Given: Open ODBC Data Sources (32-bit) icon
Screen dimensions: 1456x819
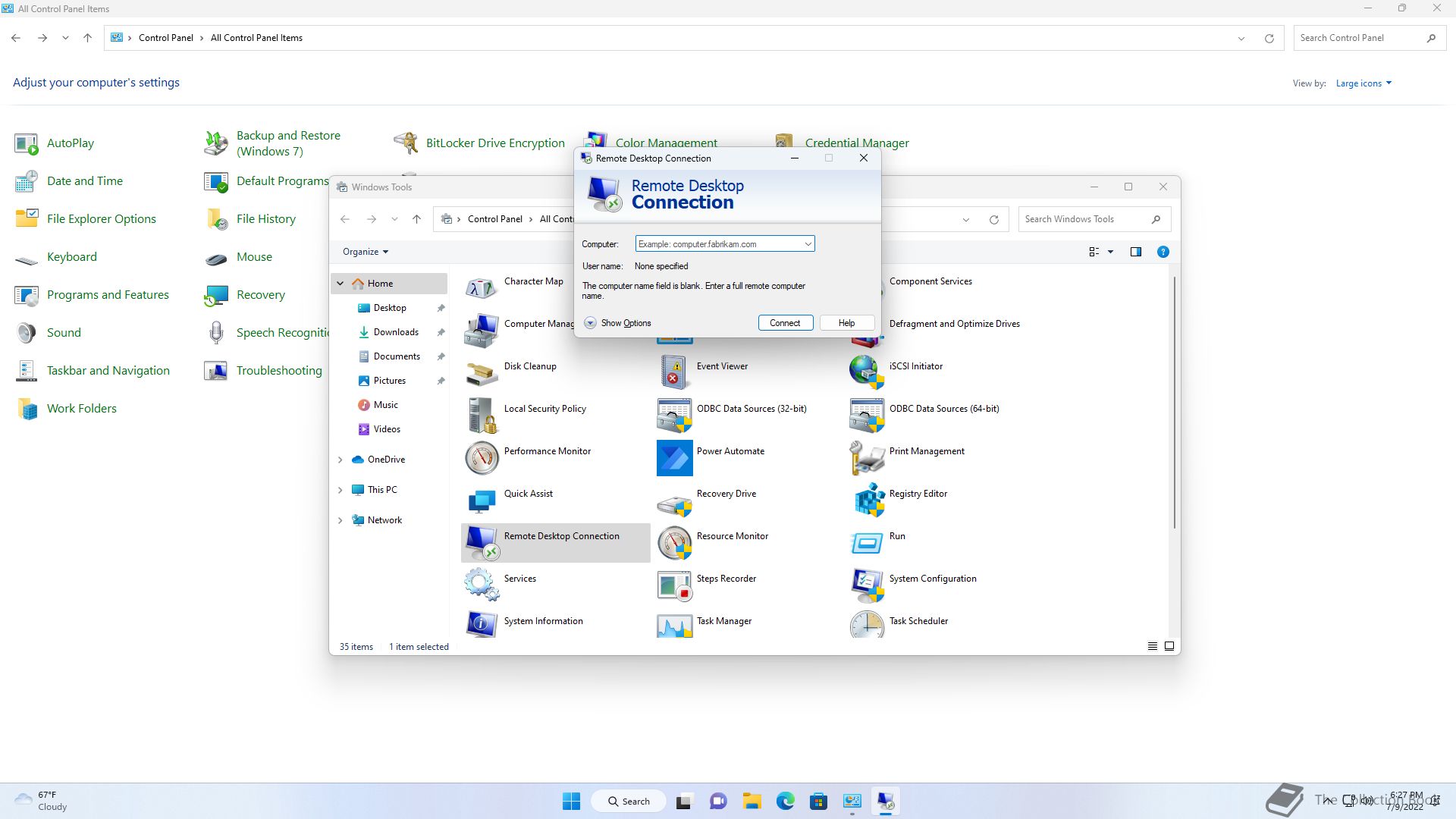Looking at the screenshot, I should point(674,416).
